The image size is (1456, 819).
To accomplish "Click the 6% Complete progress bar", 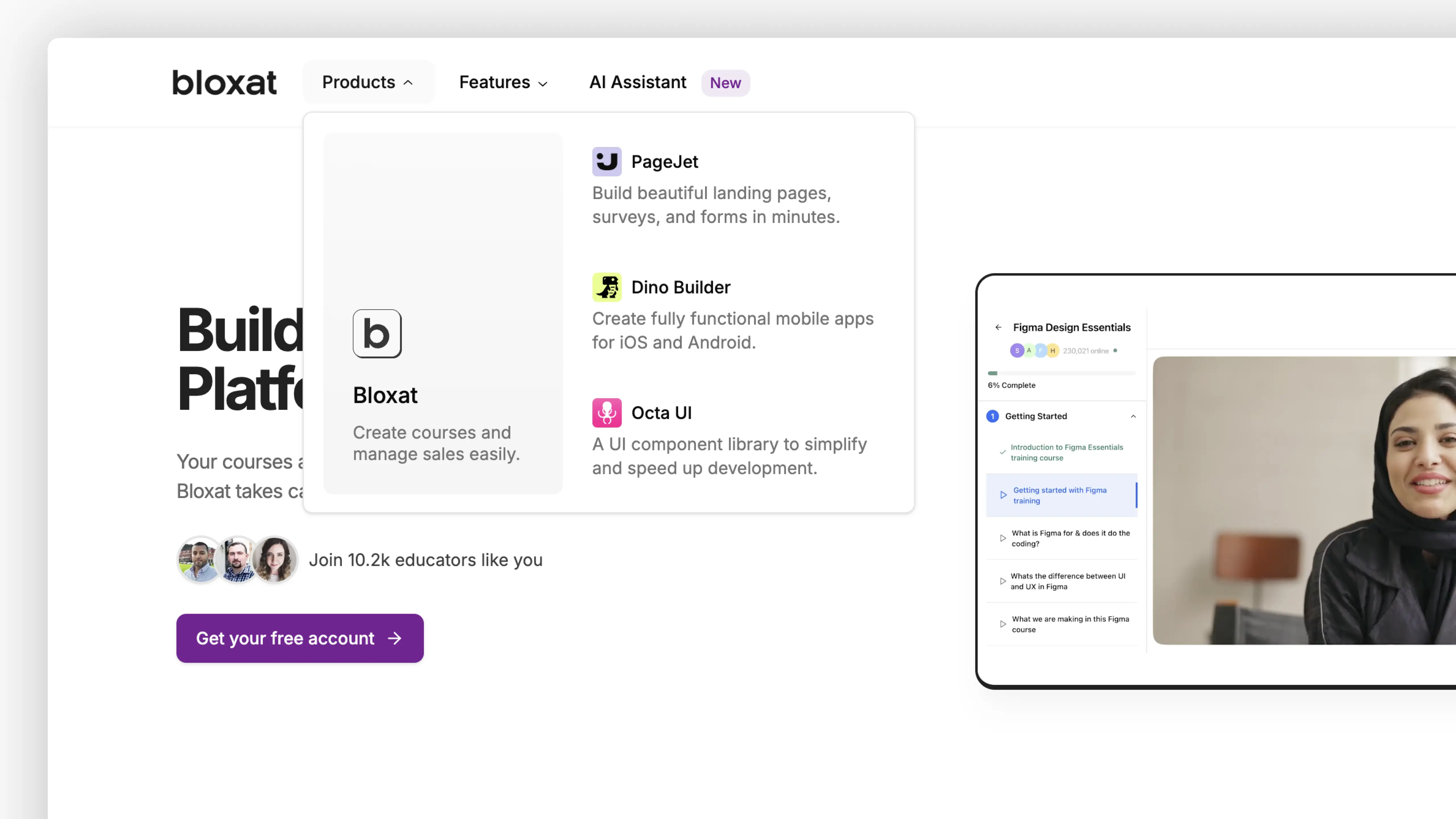I will tap(1061, 373).
